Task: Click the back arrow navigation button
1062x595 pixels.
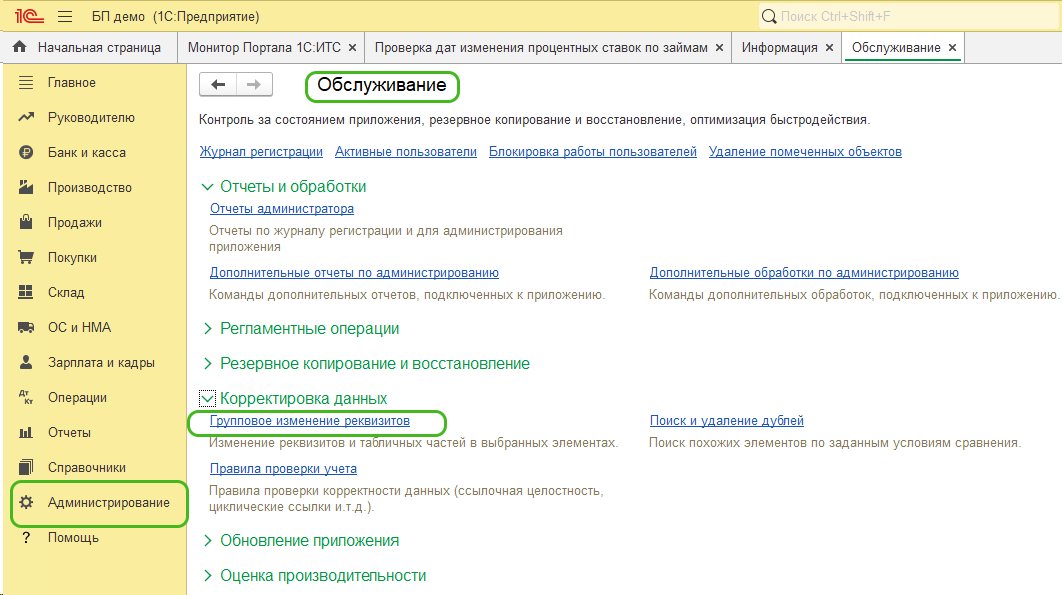Action: coord(218,85)
